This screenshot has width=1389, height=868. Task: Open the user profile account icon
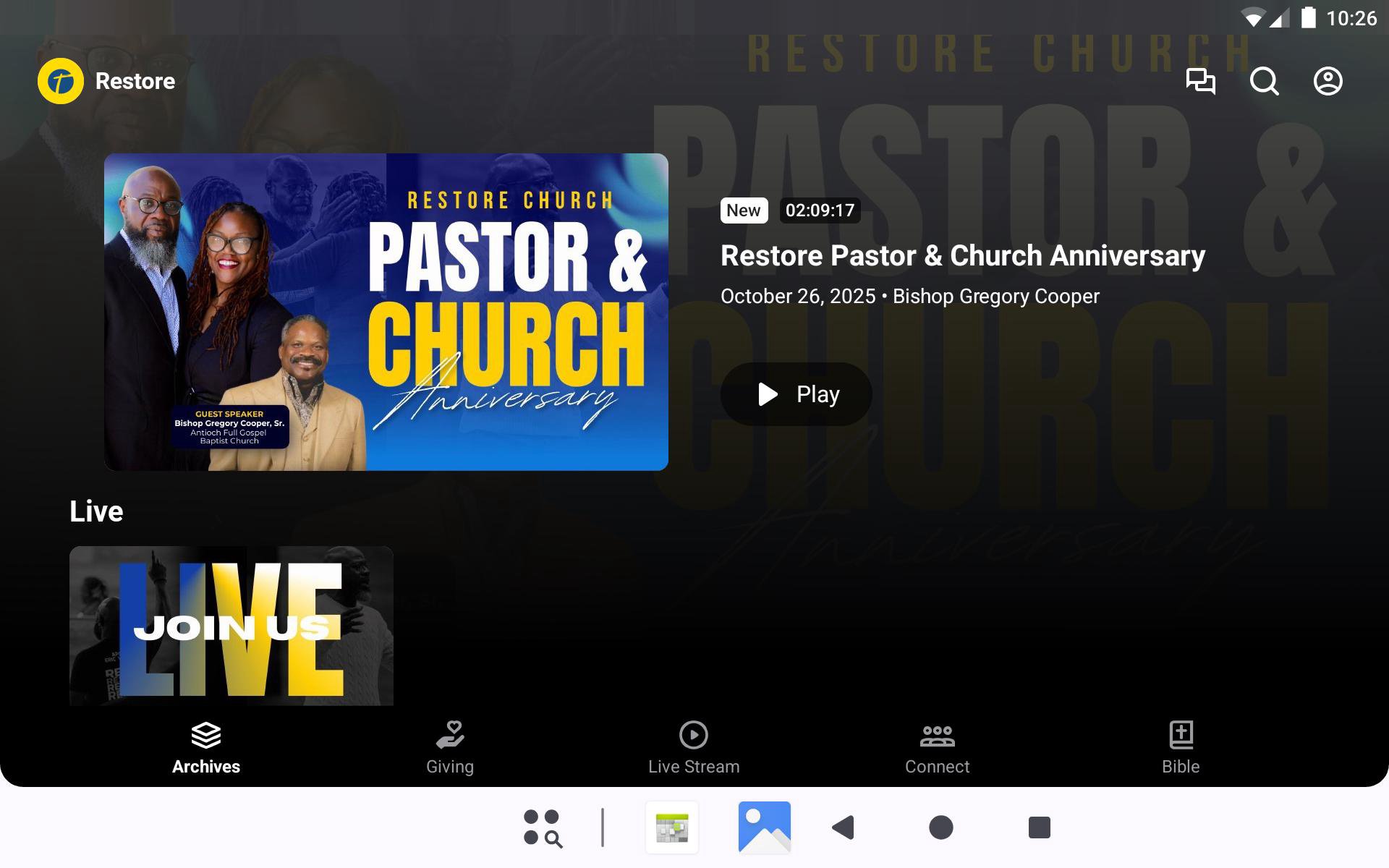click(1328, 81)
